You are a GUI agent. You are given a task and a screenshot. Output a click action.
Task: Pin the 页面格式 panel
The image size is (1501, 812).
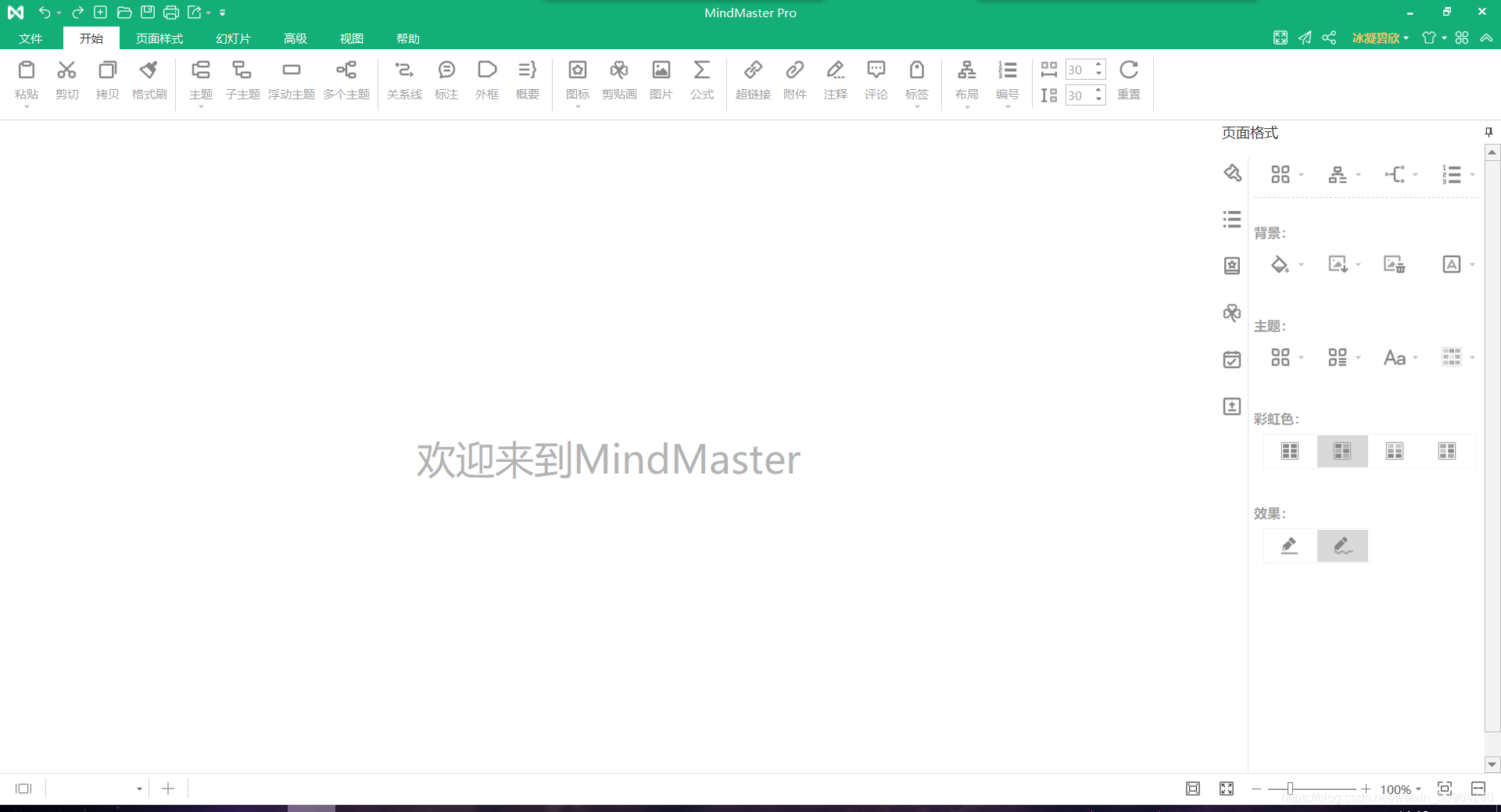1488,133
